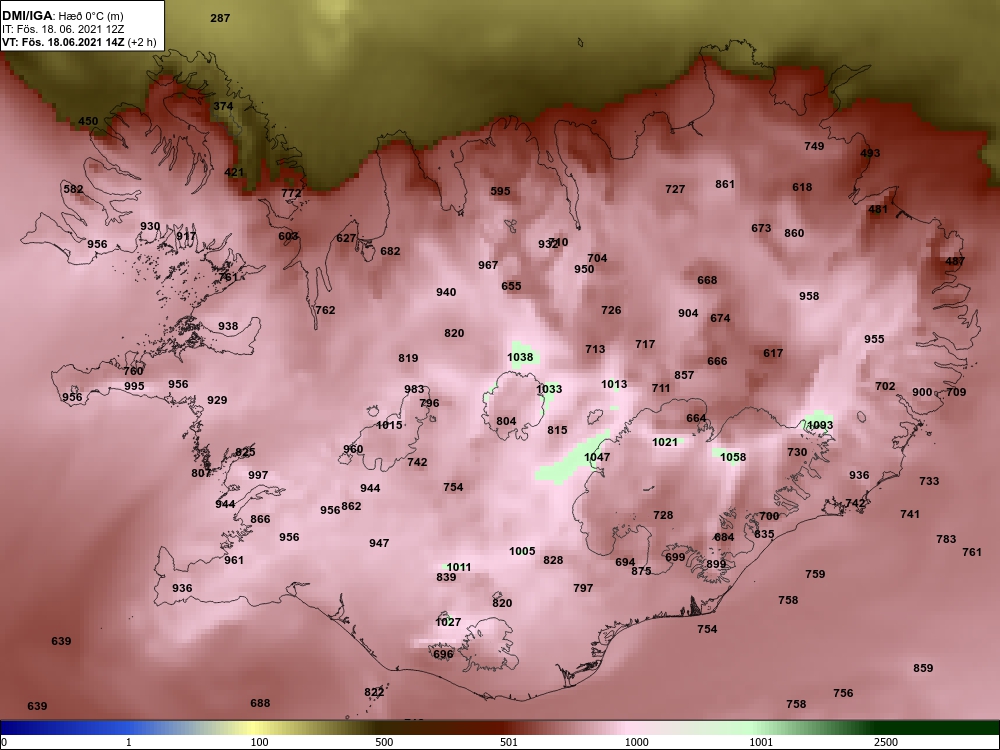Select the 'VT: Fös. 18.06.2021 14Z (+2 h)' line
The height and width of the screenshot is (750, 1000).
pos(79,42)
